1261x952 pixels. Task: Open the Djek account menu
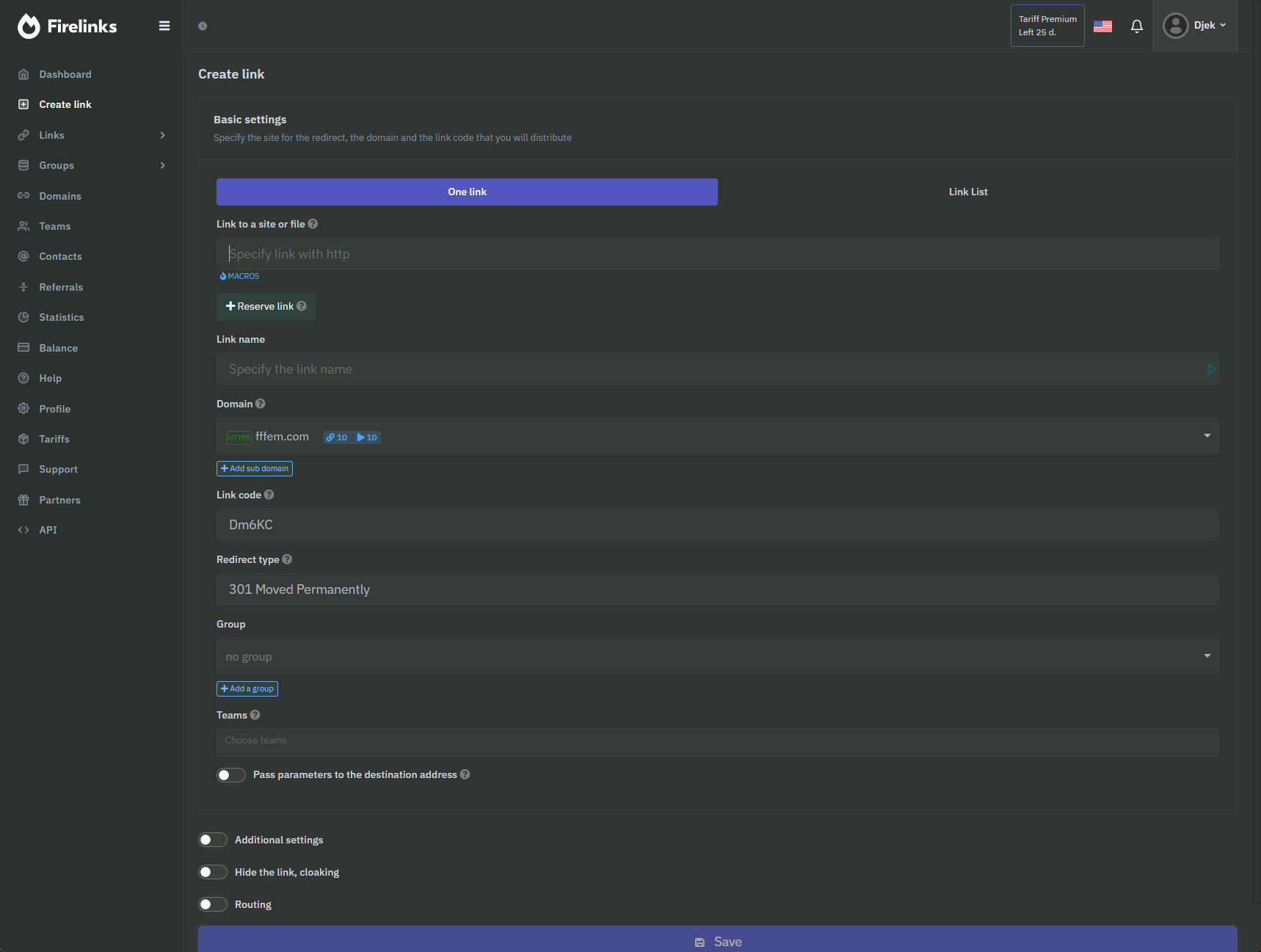click(1195, 25)
